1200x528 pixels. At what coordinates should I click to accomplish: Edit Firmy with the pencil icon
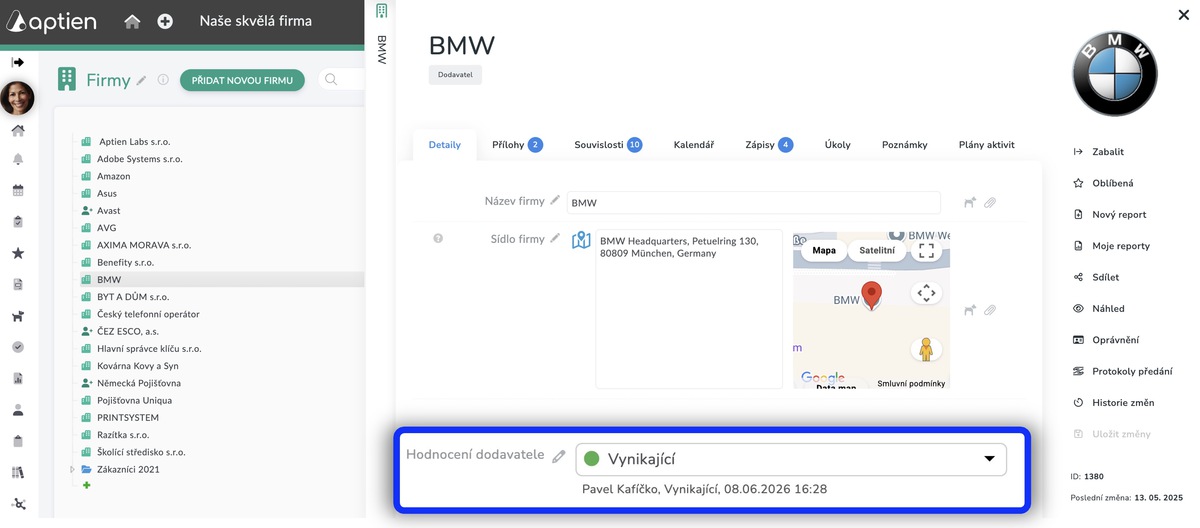pyautogui.click(x=141, y=80)
